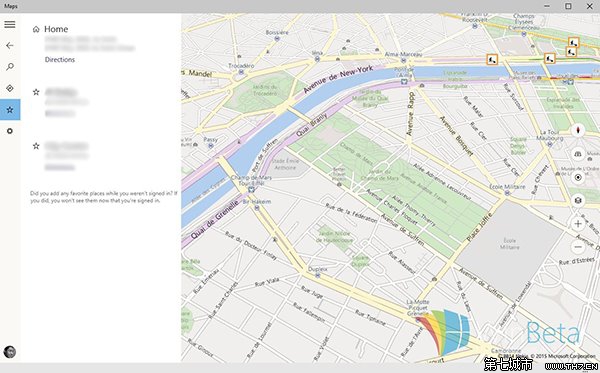Open the Directions diamond icon in sidebar
The width and height of the screenshot is (600, 373).
(x=10, y=88)
